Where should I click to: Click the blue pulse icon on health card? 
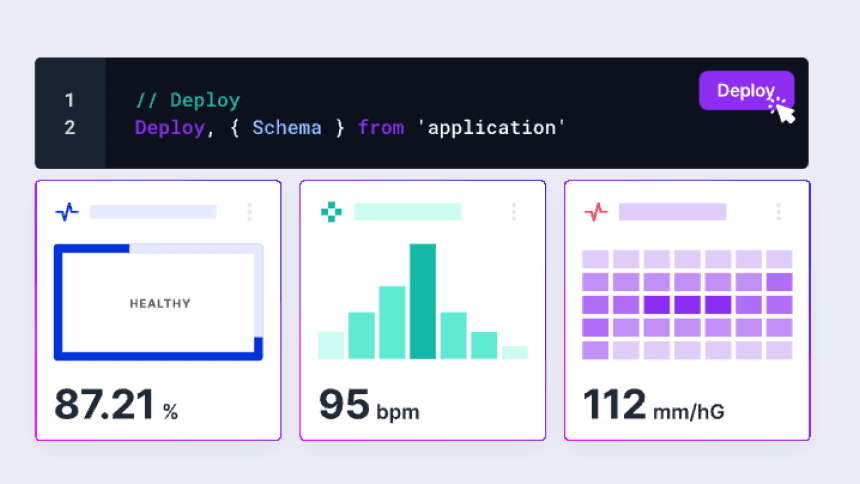(x=67, y=212)
